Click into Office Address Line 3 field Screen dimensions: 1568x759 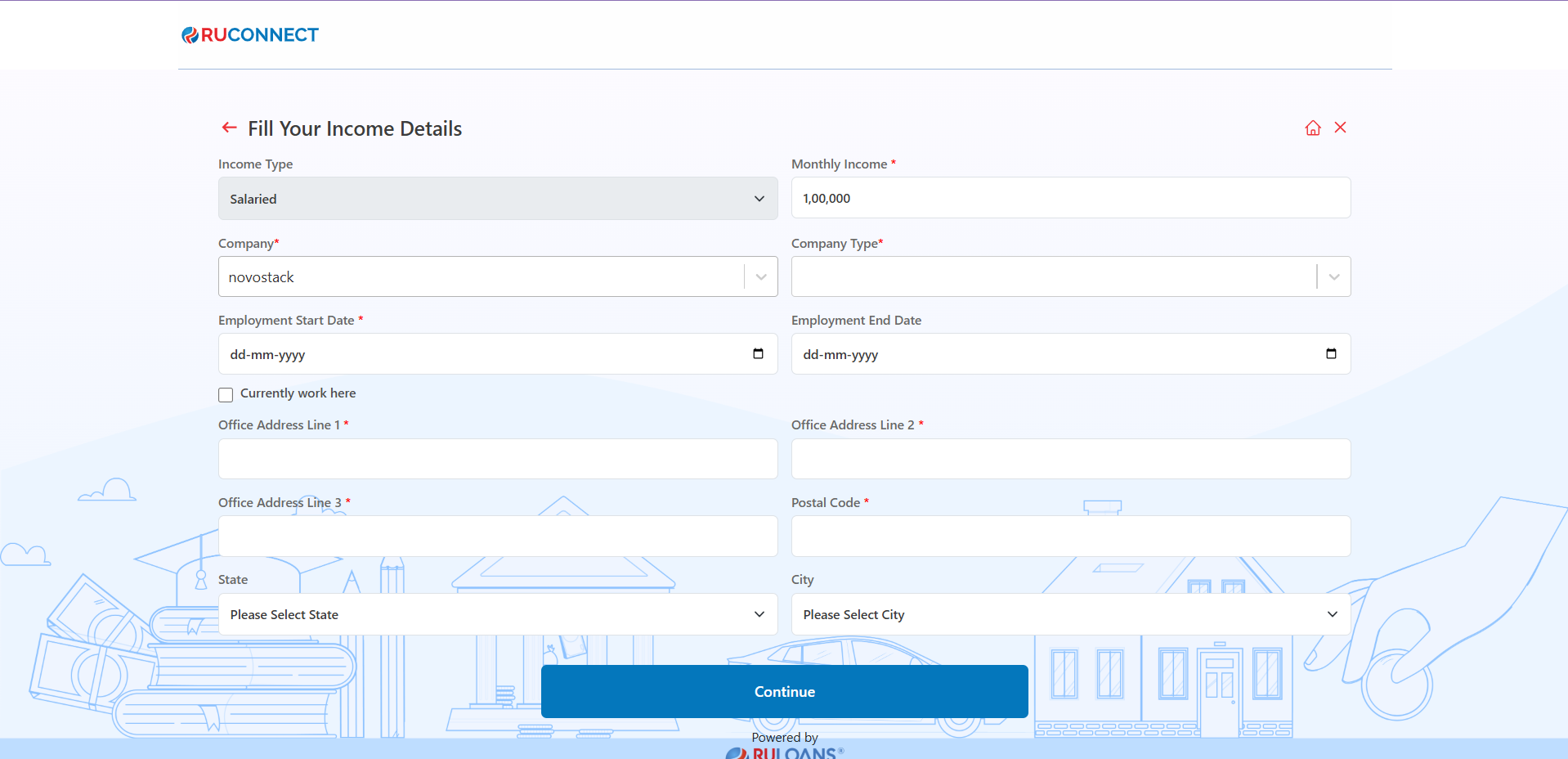497,537
